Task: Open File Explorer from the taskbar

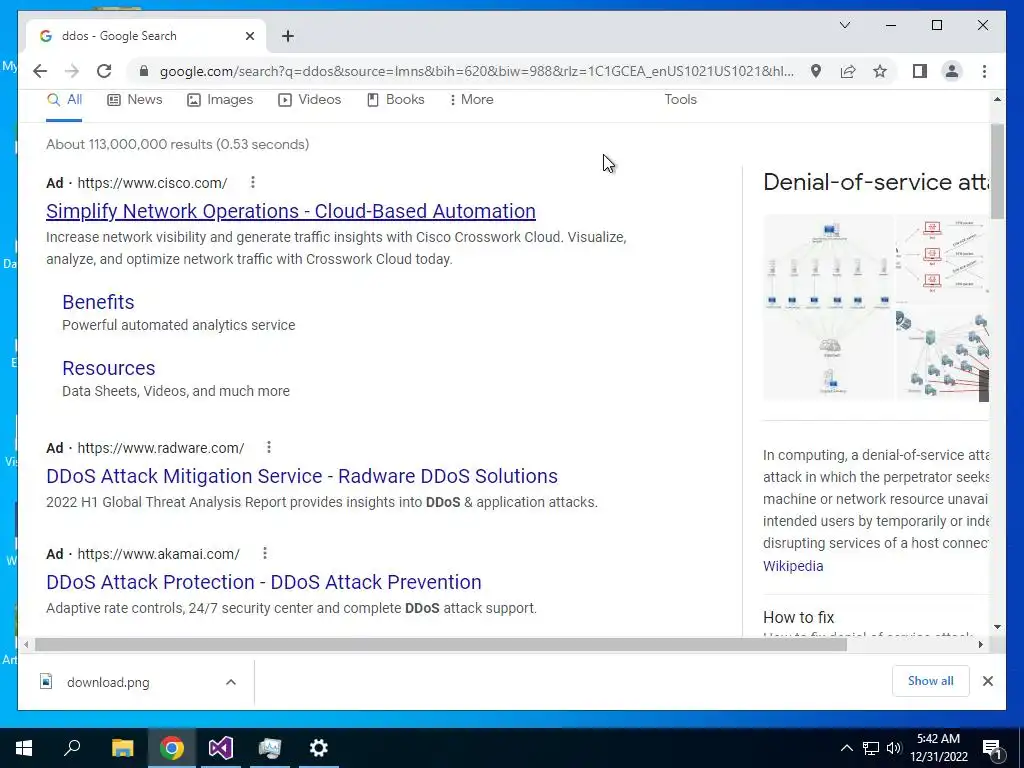Action: click(x=122, y=748)
